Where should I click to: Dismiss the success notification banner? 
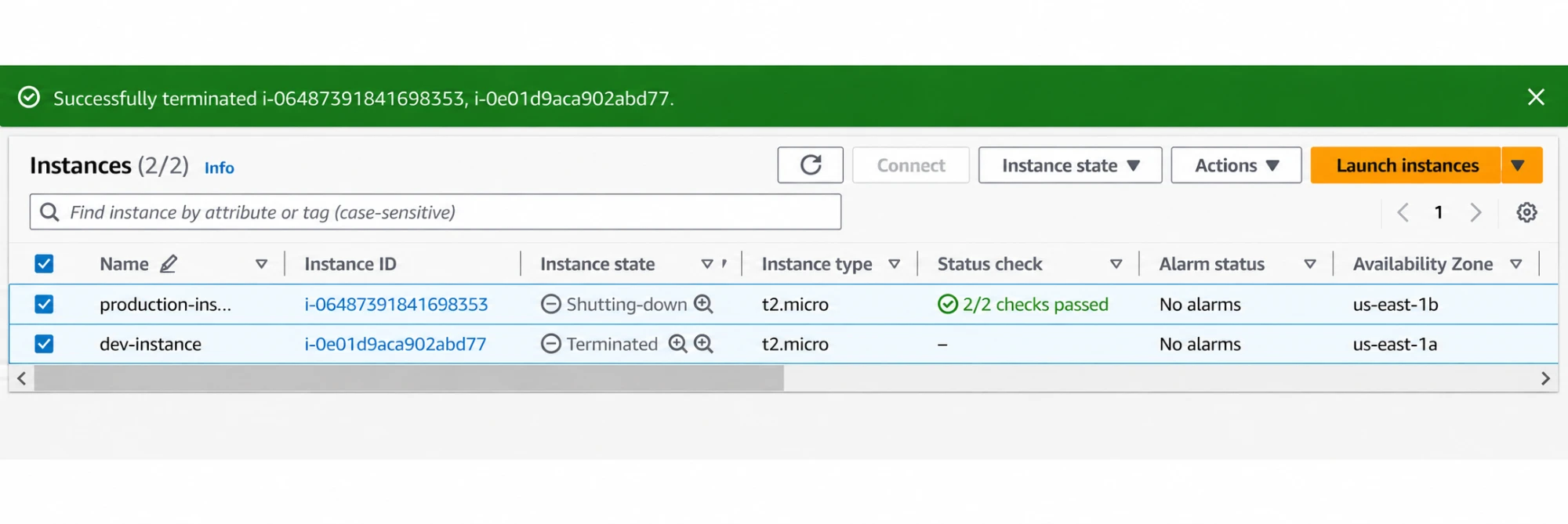point(1536,97)
